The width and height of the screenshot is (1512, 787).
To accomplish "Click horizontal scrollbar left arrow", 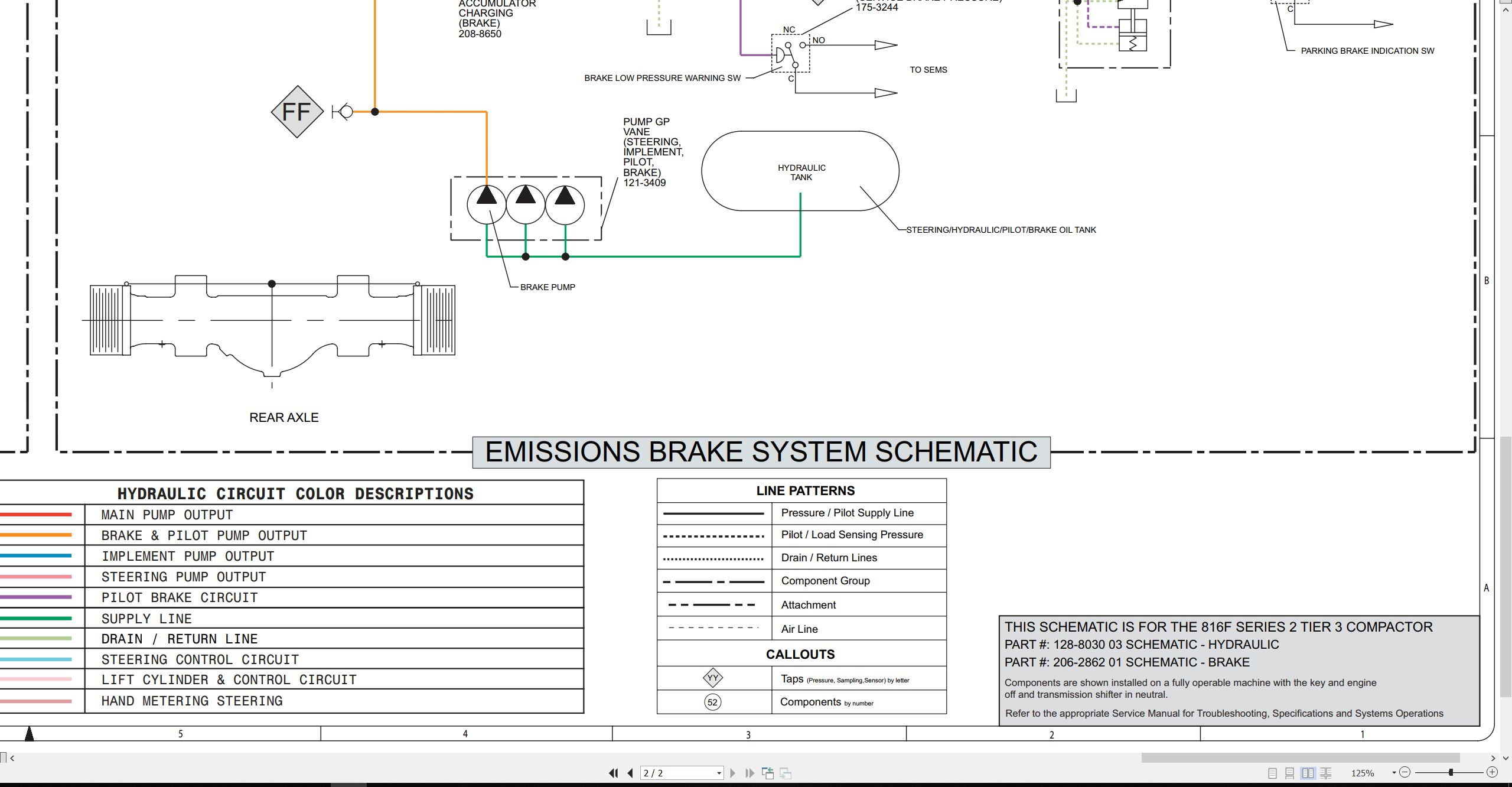I will 12,758.
